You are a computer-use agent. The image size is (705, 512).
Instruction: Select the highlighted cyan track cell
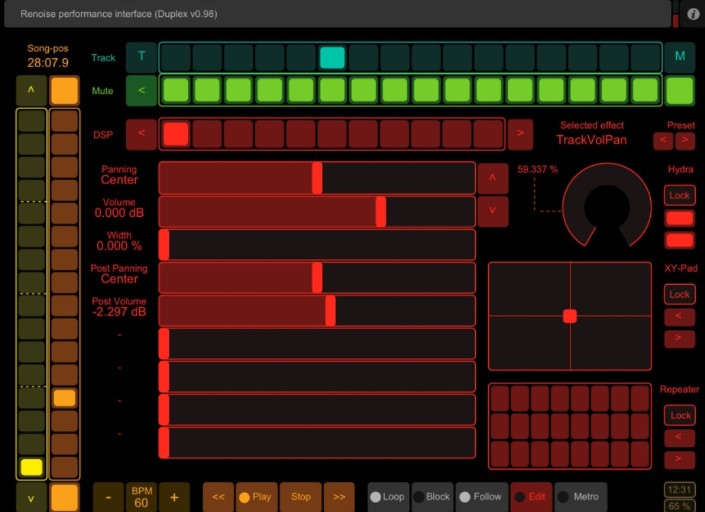pyautogui.click(x=332, y=58)
